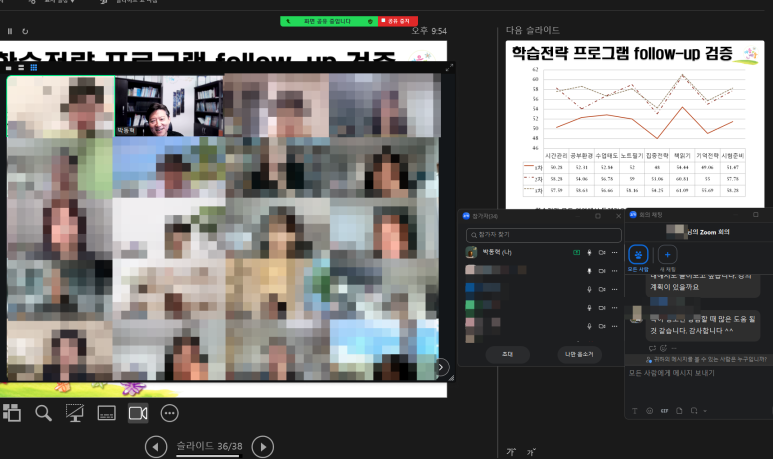Toggle video for 박동혁 (나)
The width and height of the screenshot is (773, 459).
(602, 252)
